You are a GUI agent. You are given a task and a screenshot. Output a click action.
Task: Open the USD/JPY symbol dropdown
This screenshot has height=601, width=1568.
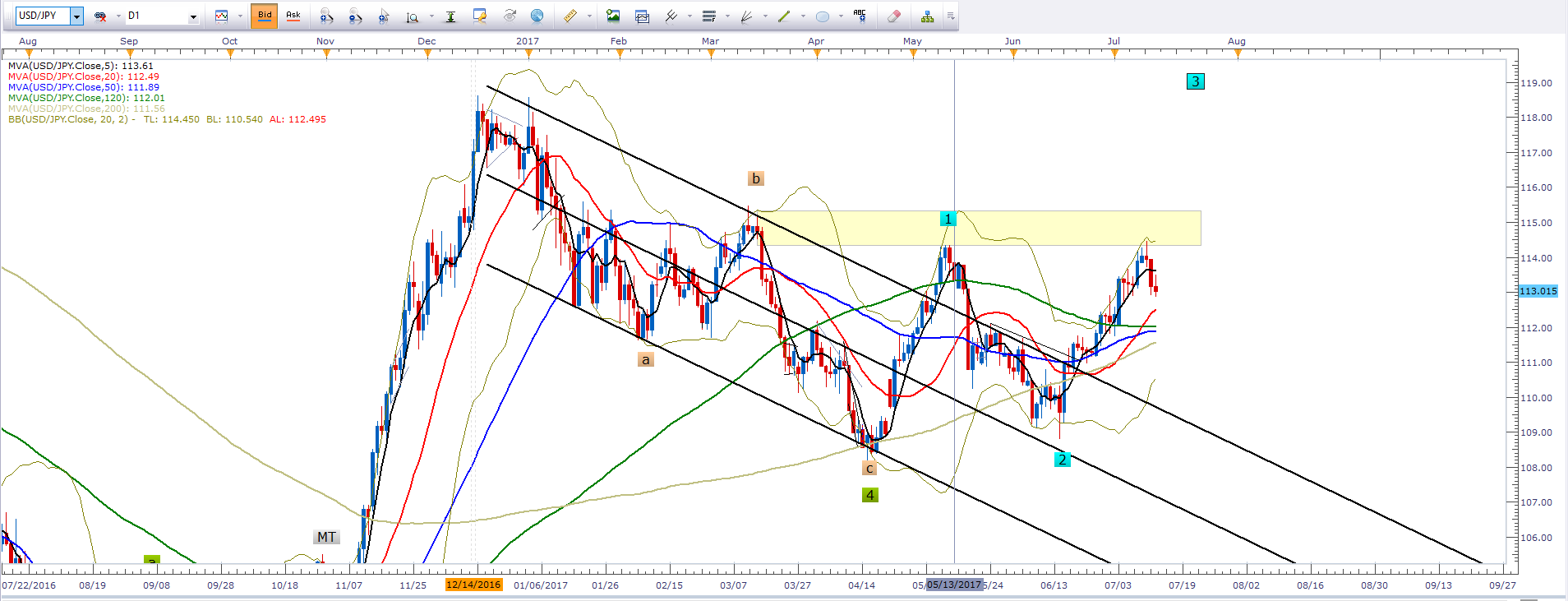tap(76, 16)
